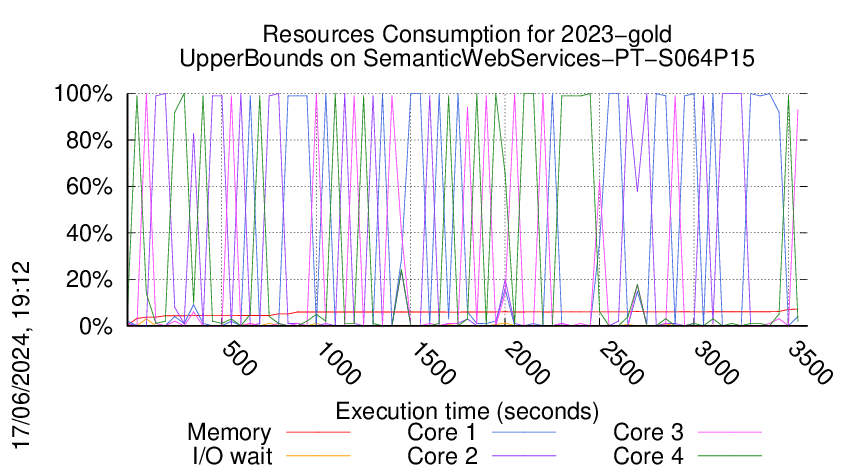The width and height of the screenshot is (850, 475).
Task: Select the magenta Core 3 legend line
Action: pyautogui.click(x=730, y=432)
